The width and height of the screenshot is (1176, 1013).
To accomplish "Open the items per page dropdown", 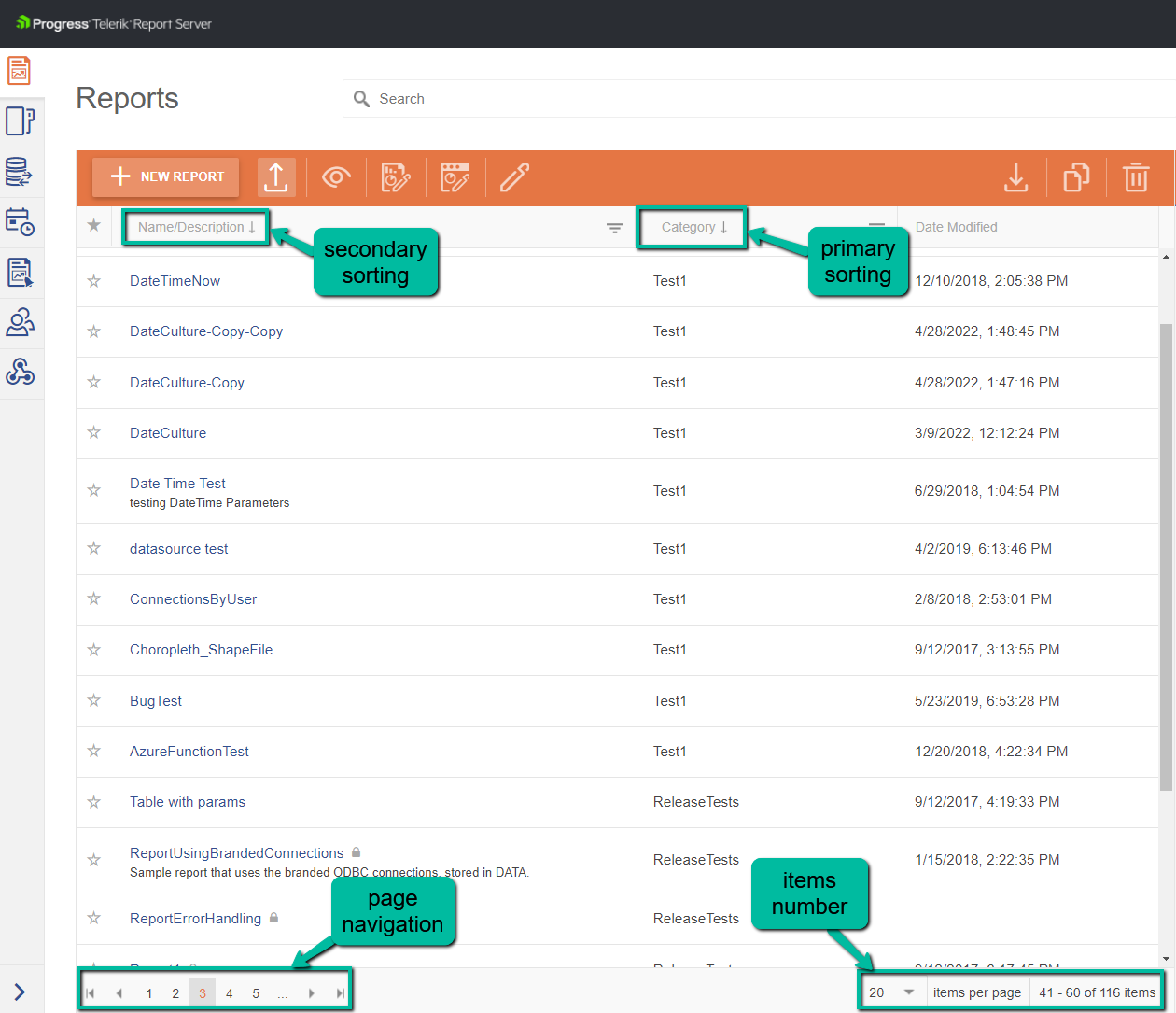I will (891, 992).
